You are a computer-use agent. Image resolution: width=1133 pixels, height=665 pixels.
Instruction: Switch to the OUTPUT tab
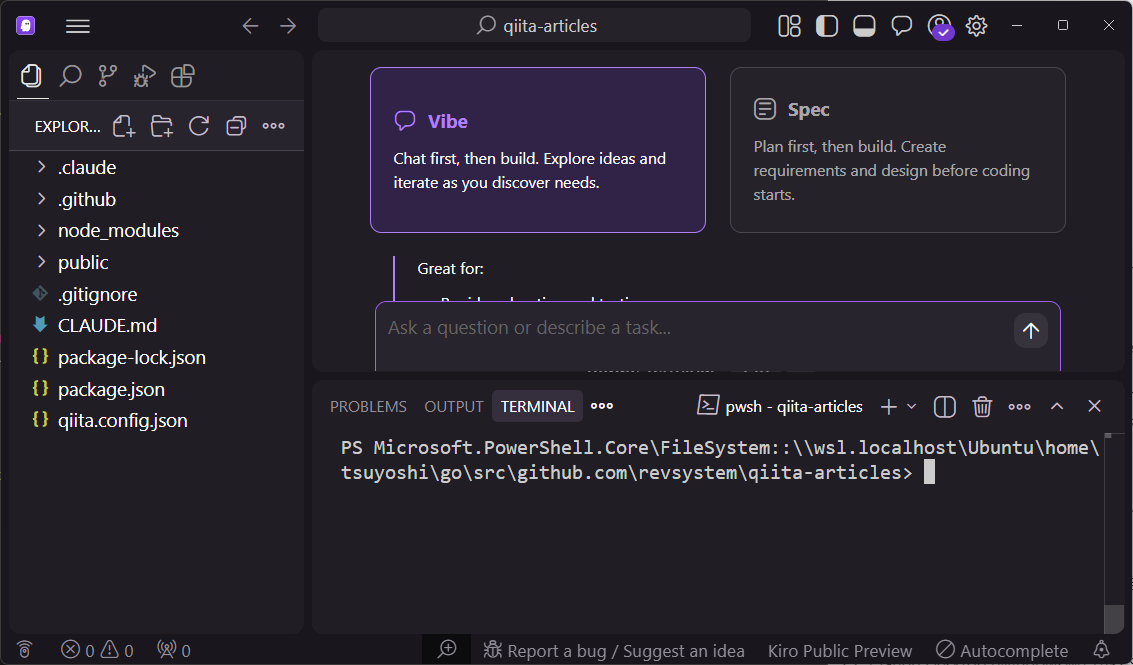coord(454,406)
